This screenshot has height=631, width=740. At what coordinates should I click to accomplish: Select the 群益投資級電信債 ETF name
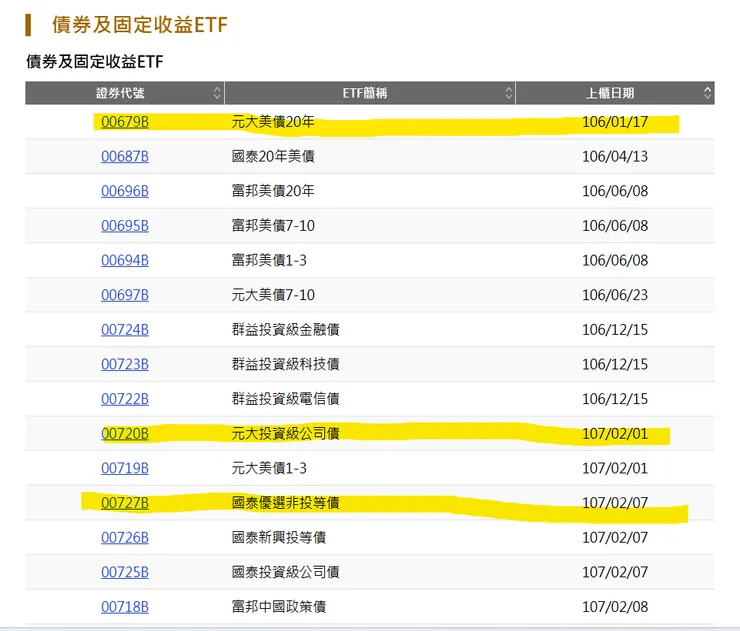tap(286, 399)
